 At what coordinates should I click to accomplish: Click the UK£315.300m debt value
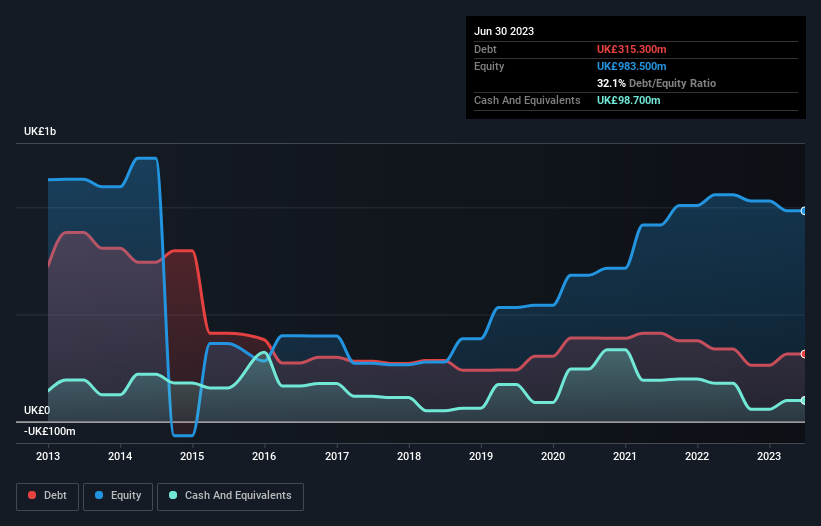point(631,49)
